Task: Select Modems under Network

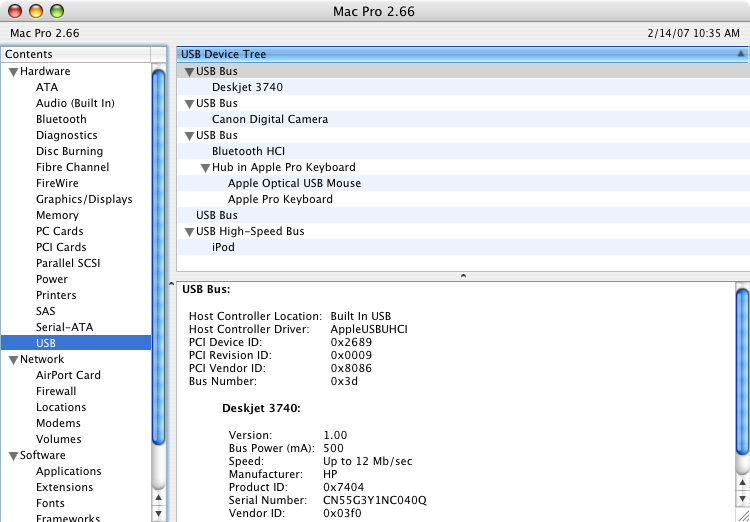Action: [x=58, y=423]
